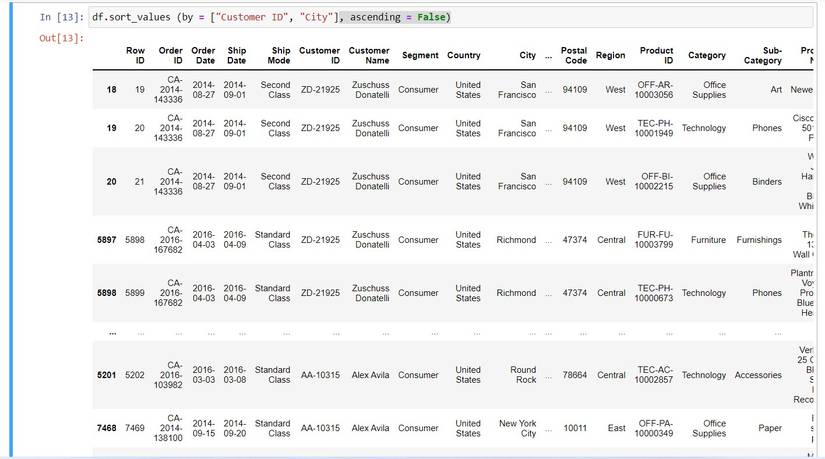The image size is (825, 459).
Task: Click index label 5897
Action: coord(106,240)
